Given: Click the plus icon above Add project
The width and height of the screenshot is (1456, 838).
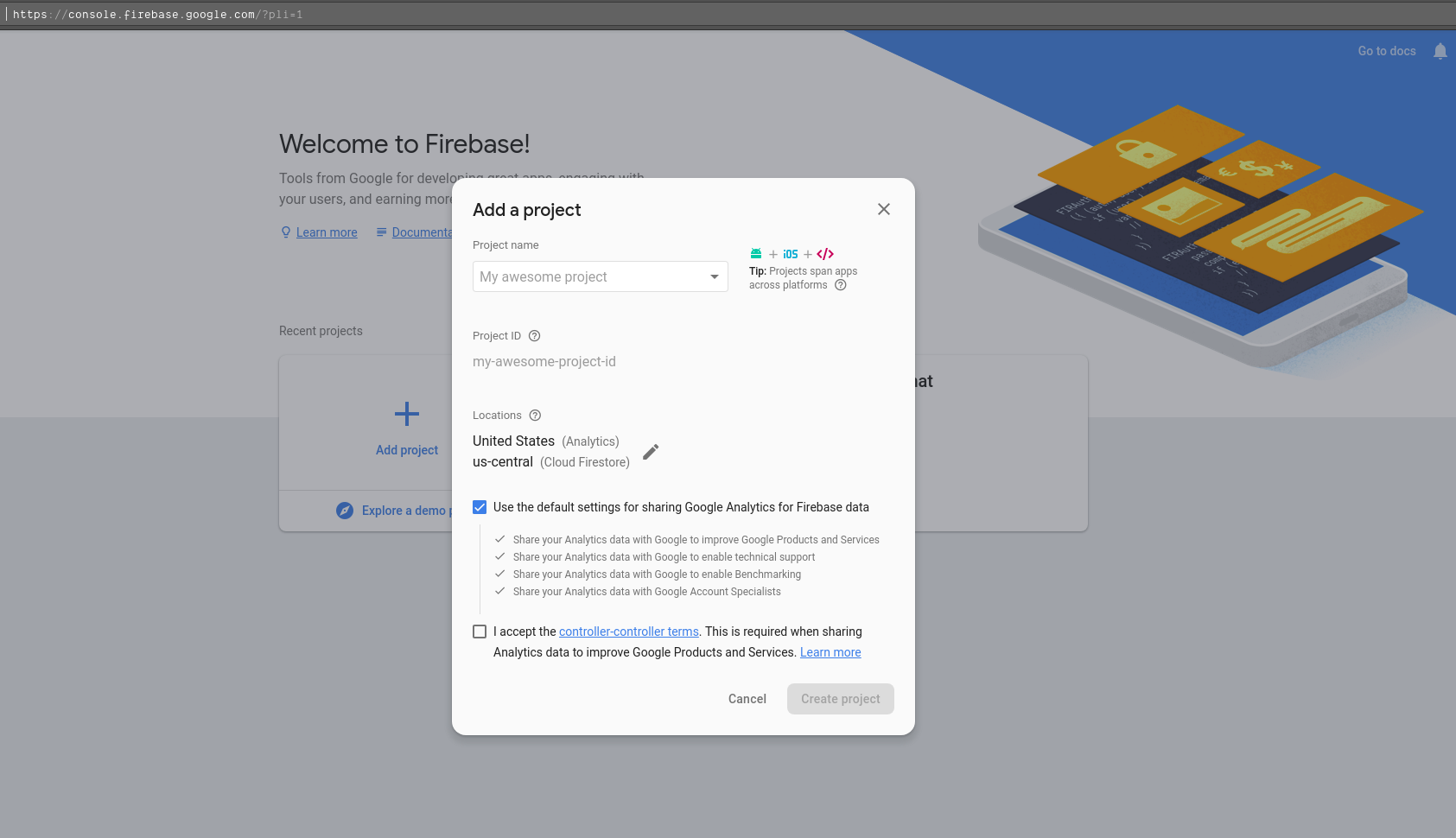Looking at the screenshot, I should [x=407, y=414].
